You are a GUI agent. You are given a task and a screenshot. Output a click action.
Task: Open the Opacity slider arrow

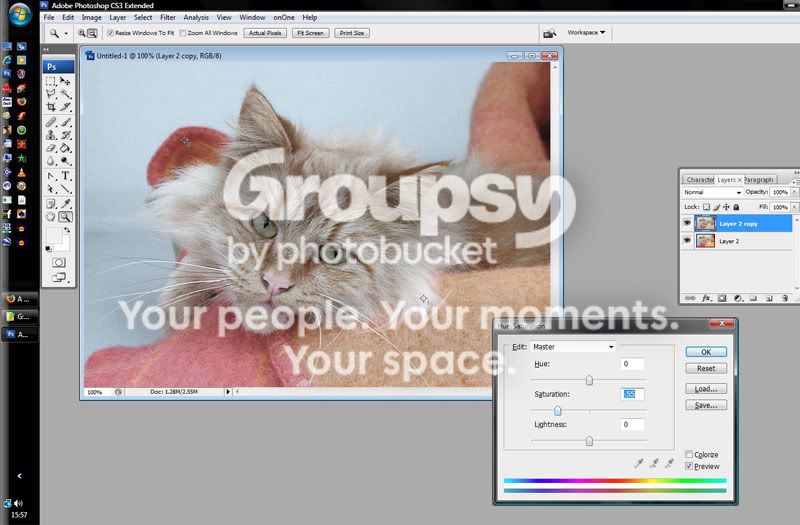tap(794, 192)
